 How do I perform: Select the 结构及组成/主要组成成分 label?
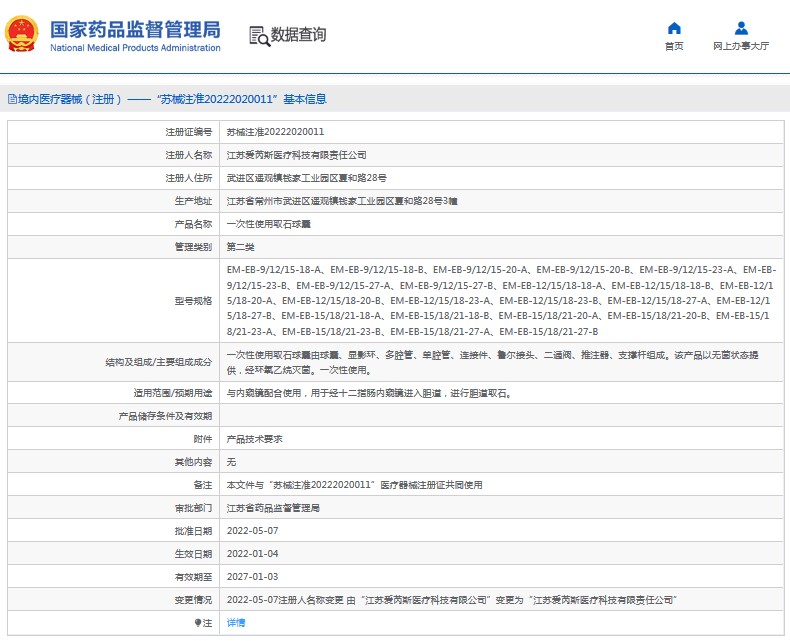[x=159, y=362]
